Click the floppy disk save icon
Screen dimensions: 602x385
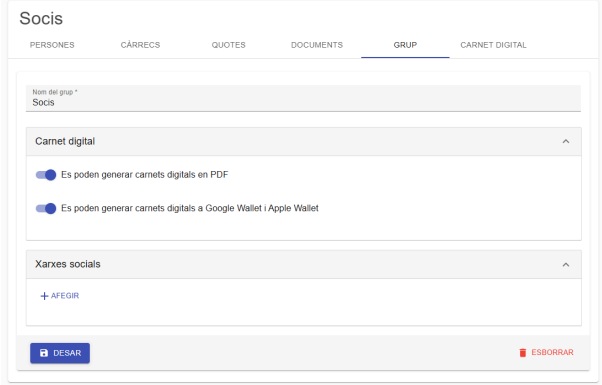[44, 353]
